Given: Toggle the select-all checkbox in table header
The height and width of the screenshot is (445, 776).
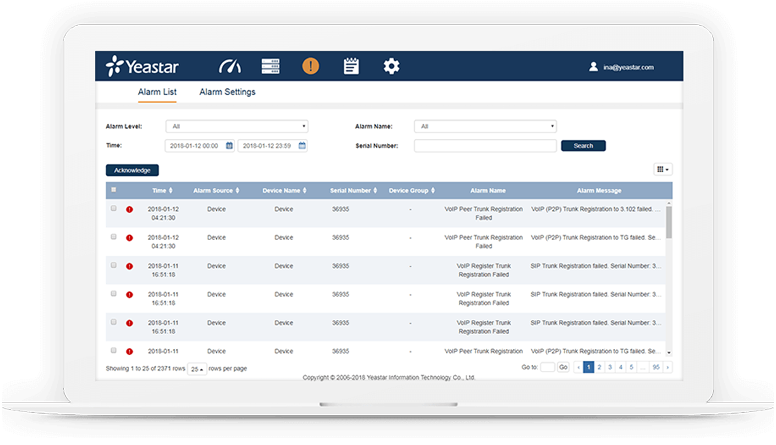Looking at the screenshot, I should pyautogui.click(x=113, y=190).
